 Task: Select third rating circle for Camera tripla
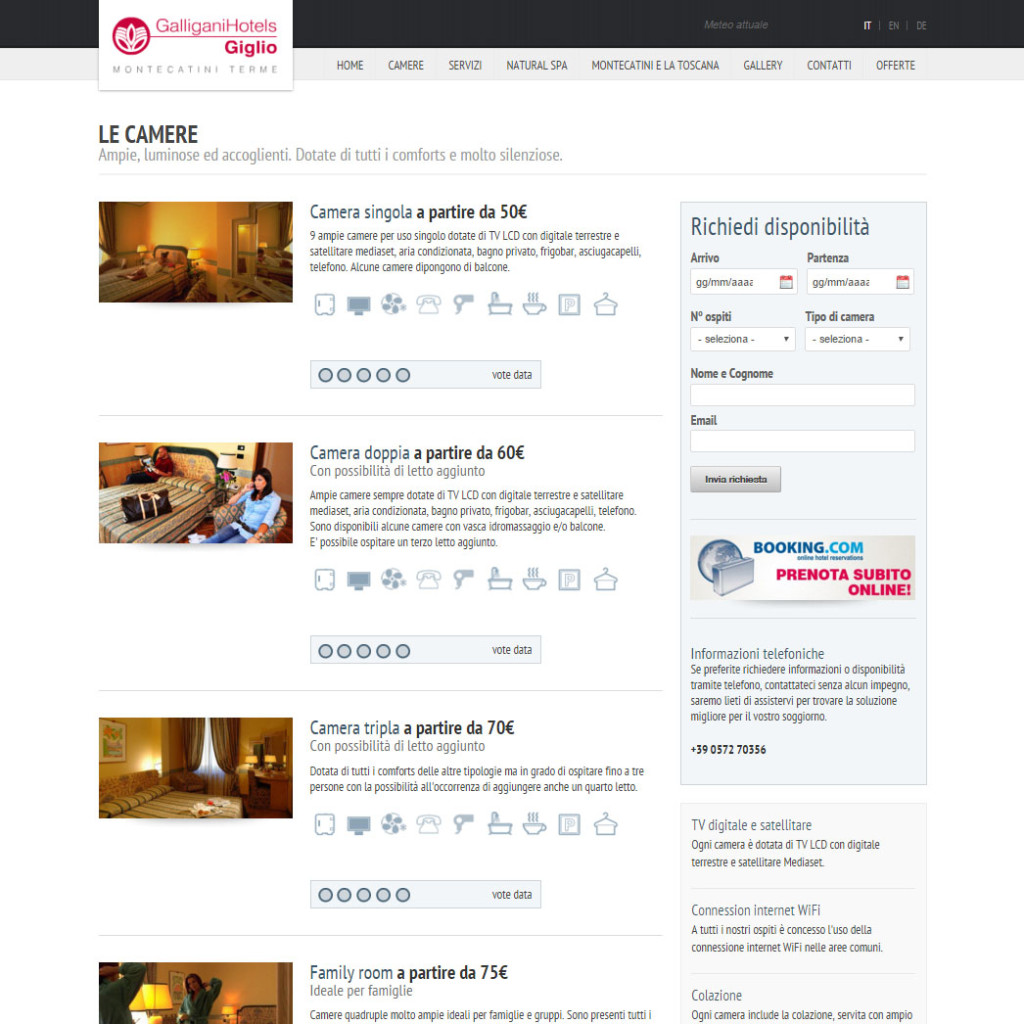point(364,895)
